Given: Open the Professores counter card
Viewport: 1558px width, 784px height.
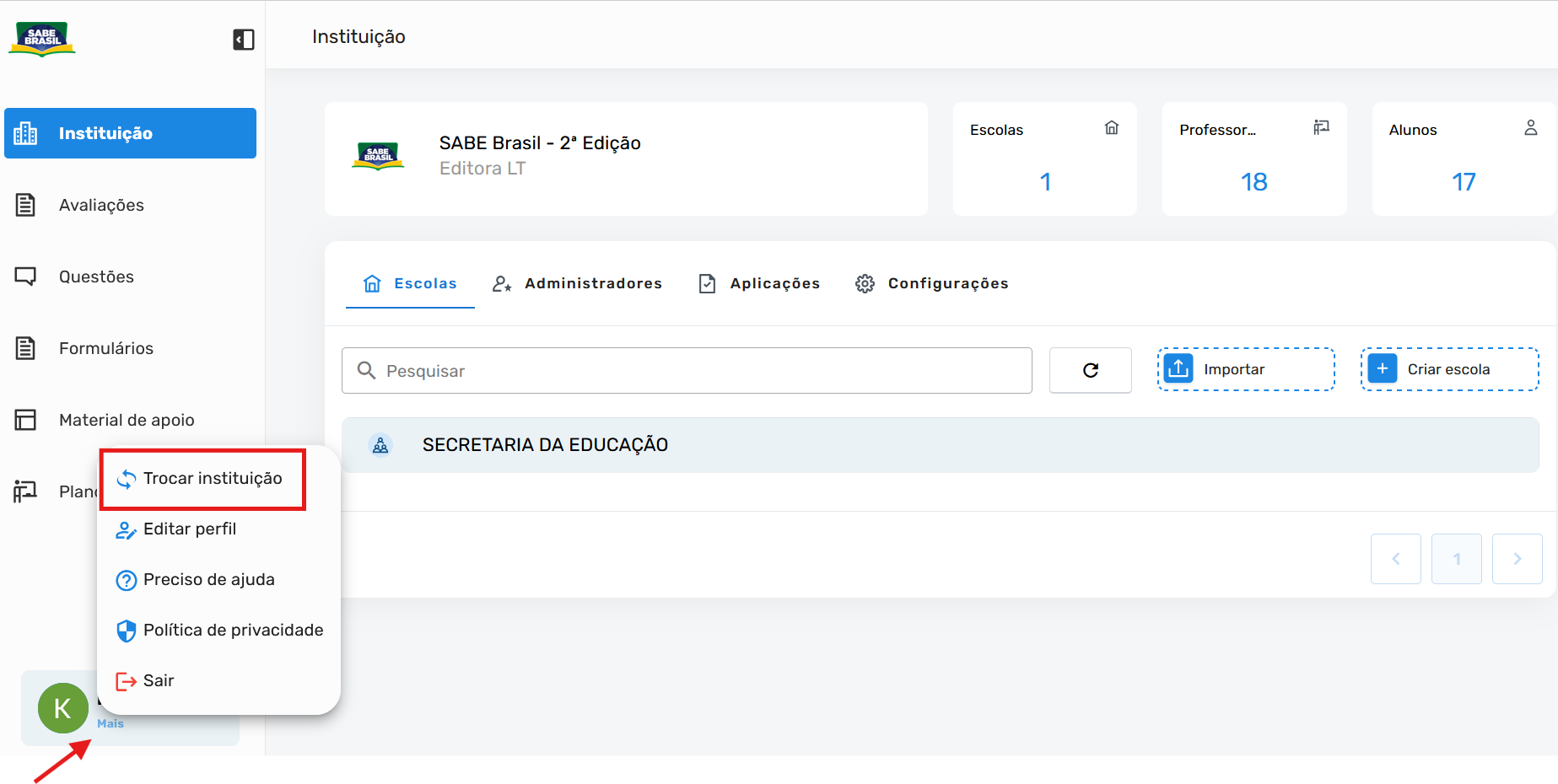Looking at the screenshot, I should [x=1254, y=158].
